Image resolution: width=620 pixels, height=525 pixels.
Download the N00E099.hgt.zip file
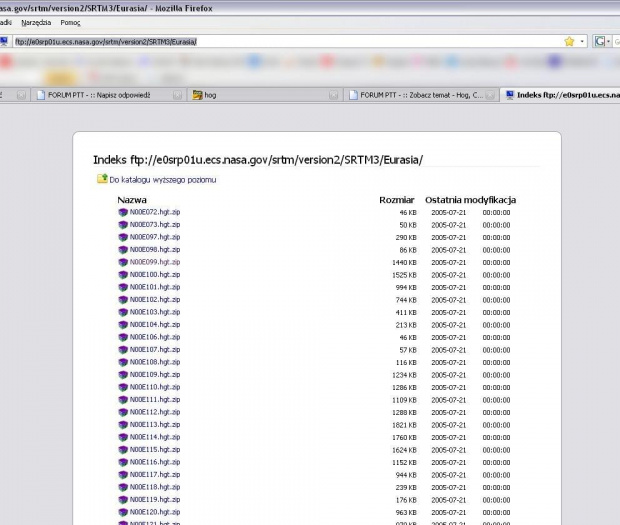point(155,262)
